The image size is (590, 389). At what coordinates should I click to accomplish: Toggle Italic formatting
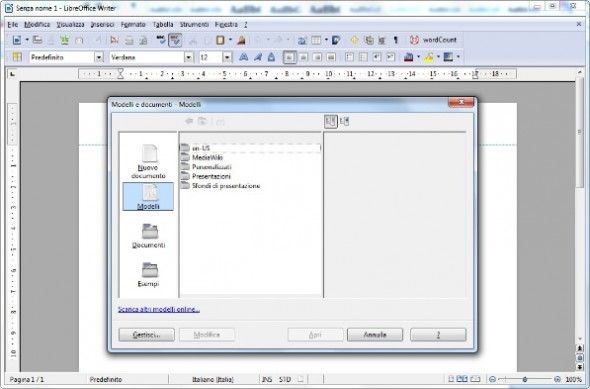coord(258,57)
